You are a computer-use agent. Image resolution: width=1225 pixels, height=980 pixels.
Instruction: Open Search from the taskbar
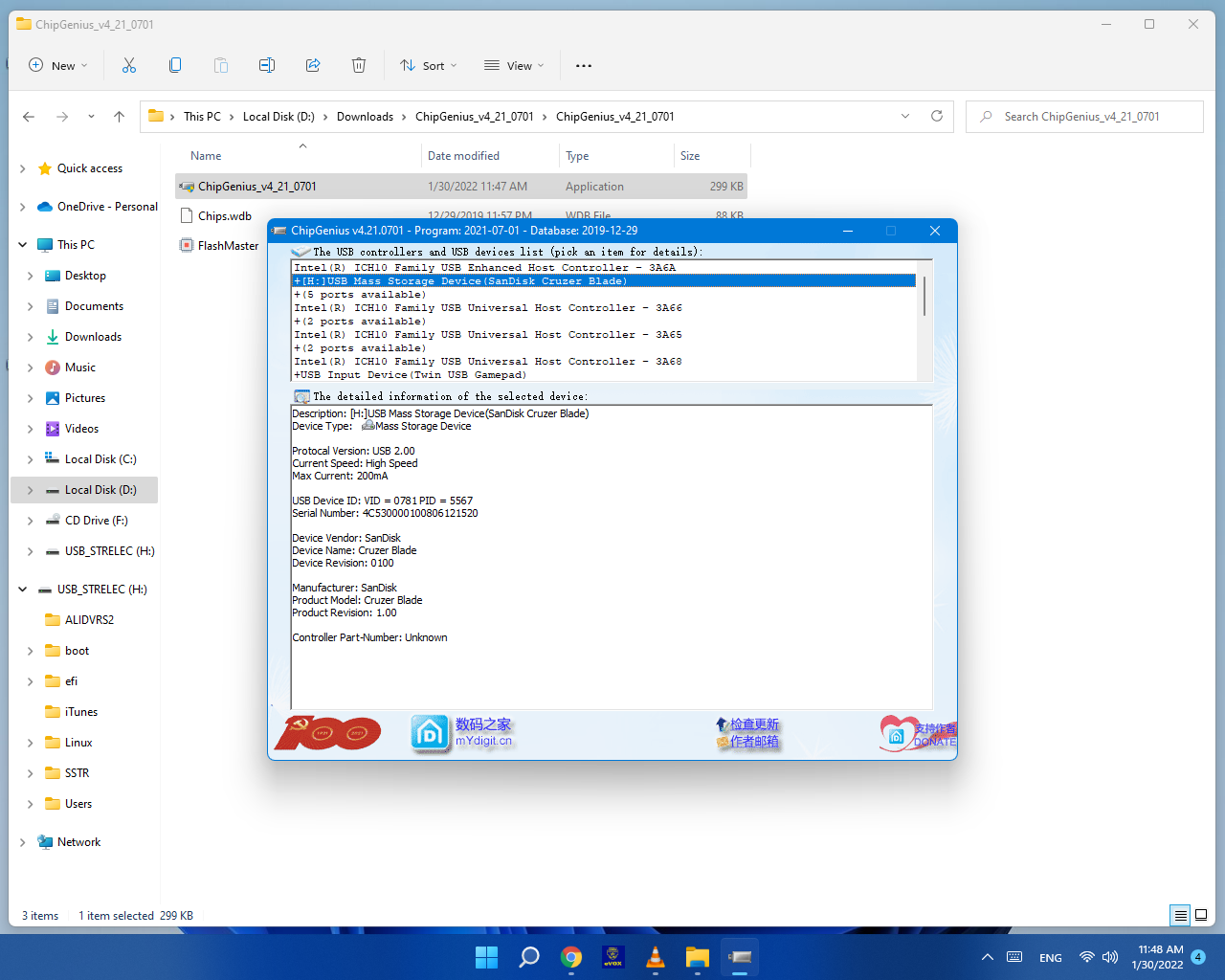[x=528, y=957]
